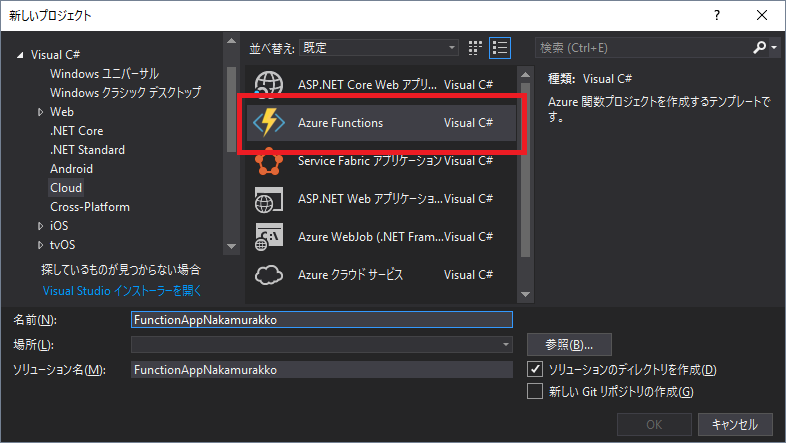The image size is (786, 443).
Task: Click the solution name input field
Action: pyautogui.click(x=322, y=369)
